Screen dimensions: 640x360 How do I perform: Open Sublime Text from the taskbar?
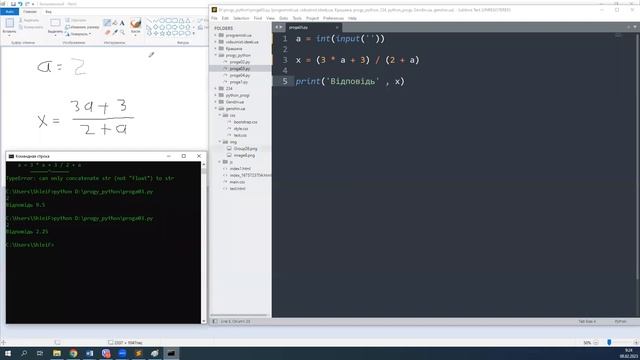(x=138, y=353)
